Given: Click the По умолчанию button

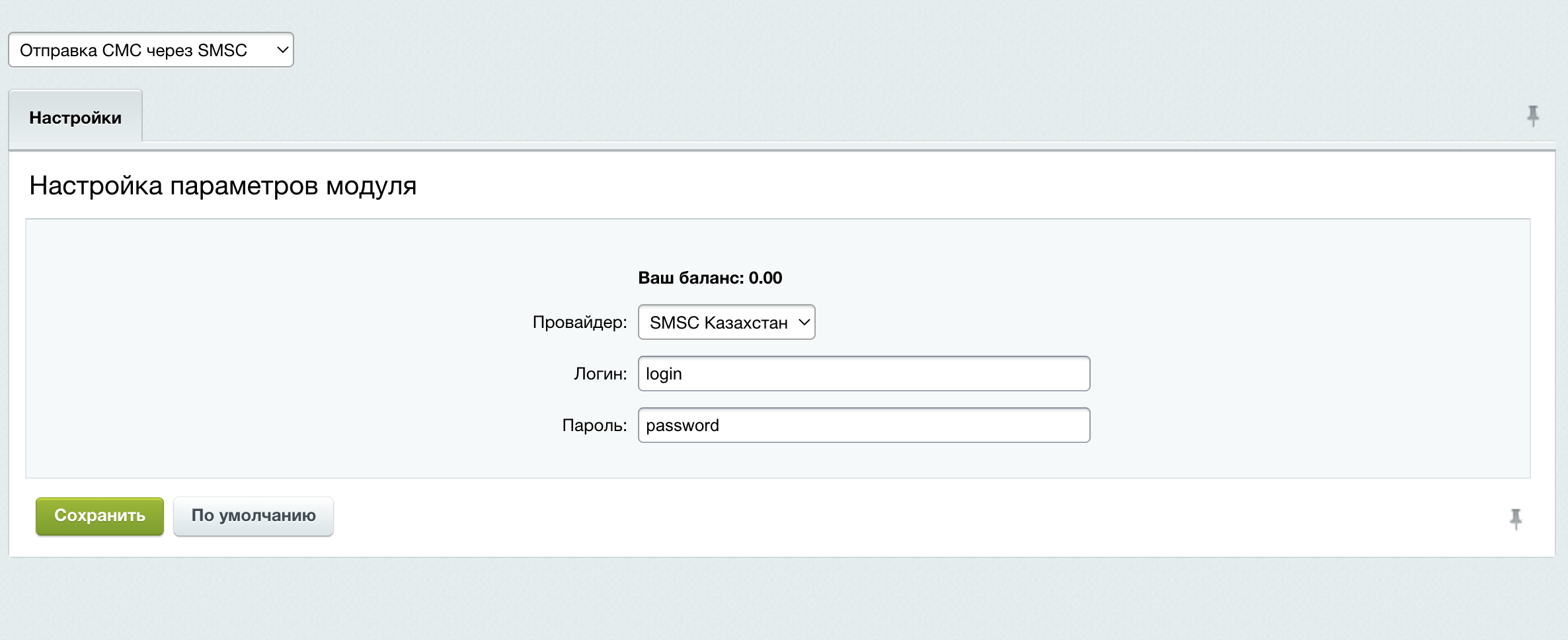Looking at the screenshot, I should pyautogui.click(x=253, y=516).
